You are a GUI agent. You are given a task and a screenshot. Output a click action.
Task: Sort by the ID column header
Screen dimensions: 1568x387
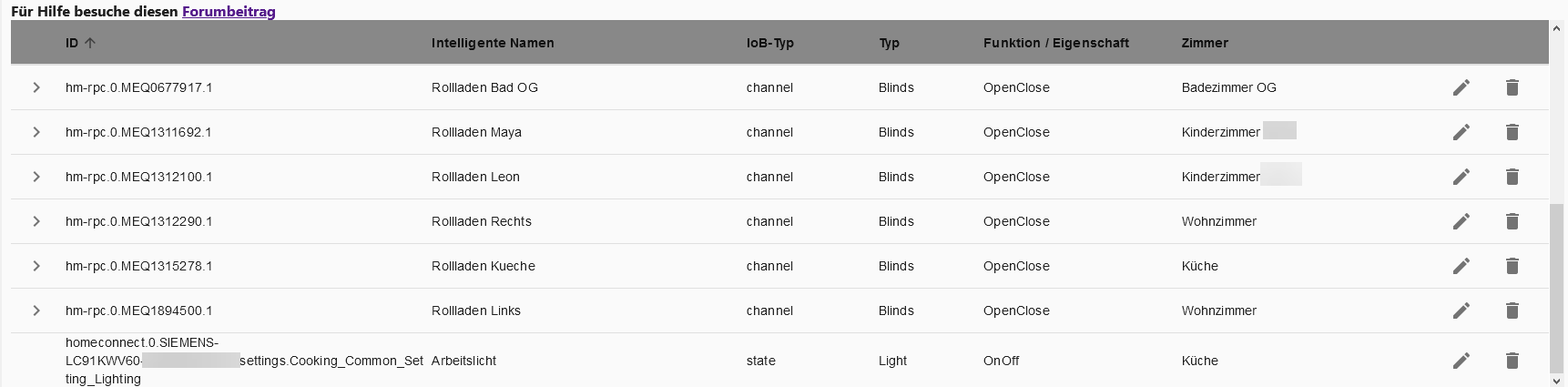coord(72,43)
